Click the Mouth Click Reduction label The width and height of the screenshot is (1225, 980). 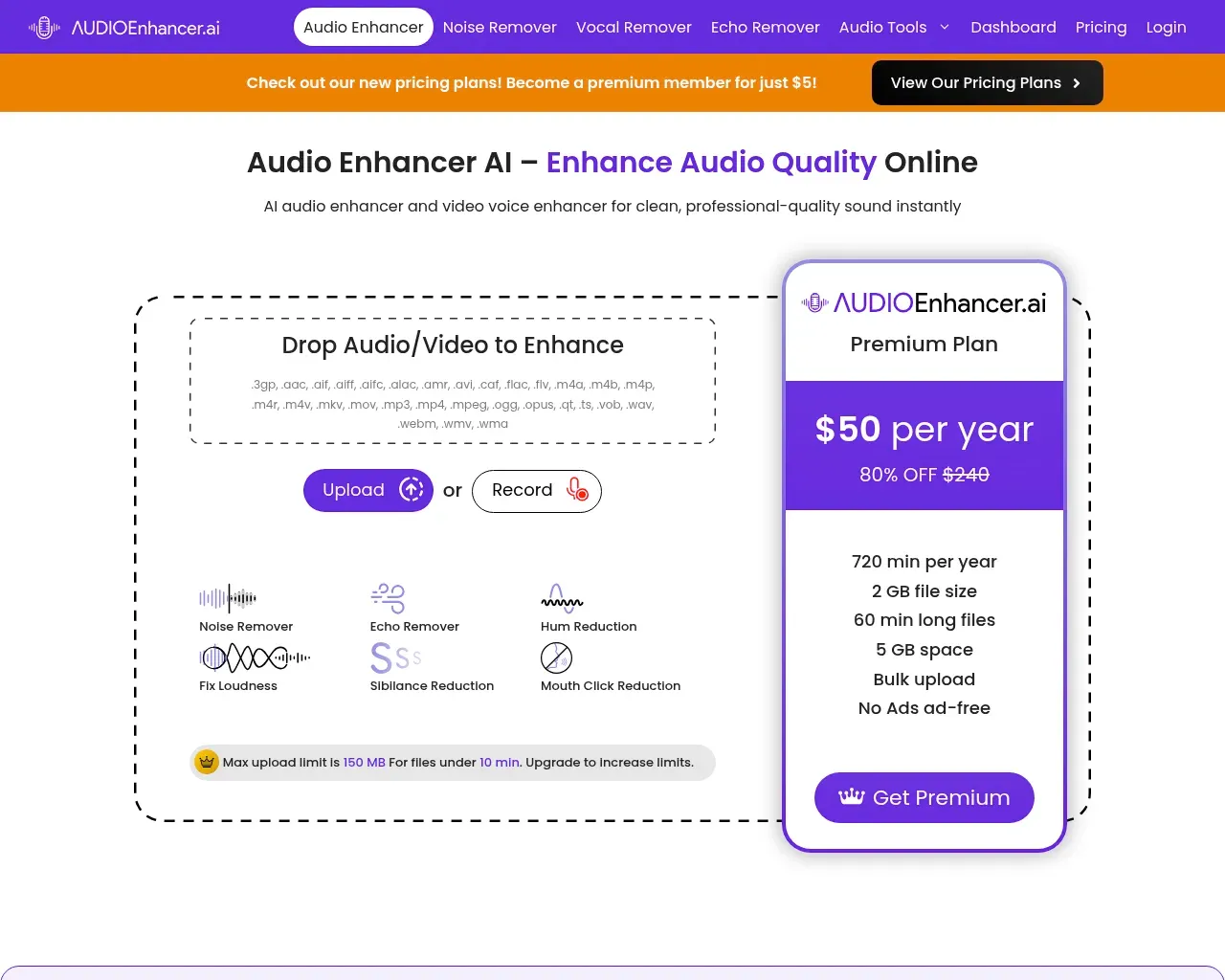pyautogui.click(x=611, y=686)
